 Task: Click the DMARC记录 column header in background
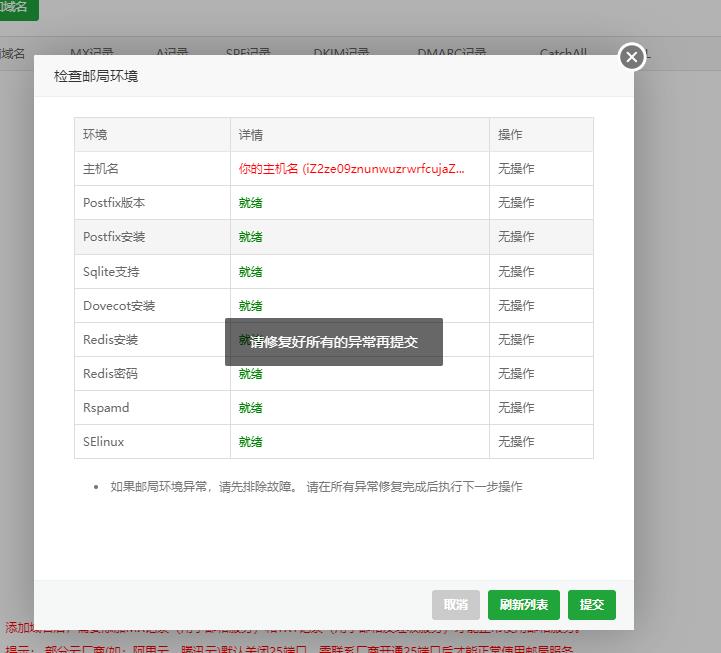[452, 52]
